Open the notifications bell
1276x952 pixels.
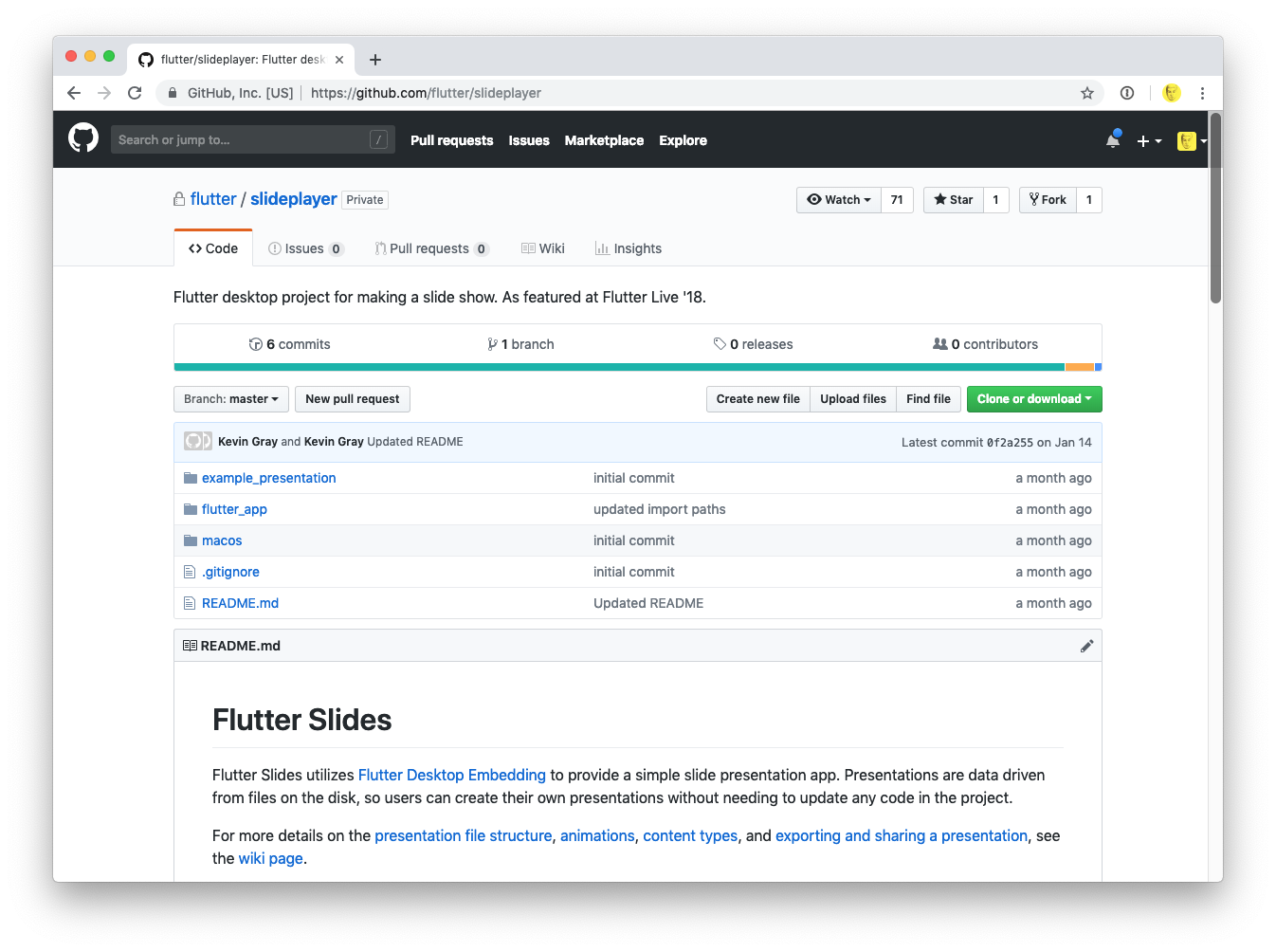(x=1112, y=140)
